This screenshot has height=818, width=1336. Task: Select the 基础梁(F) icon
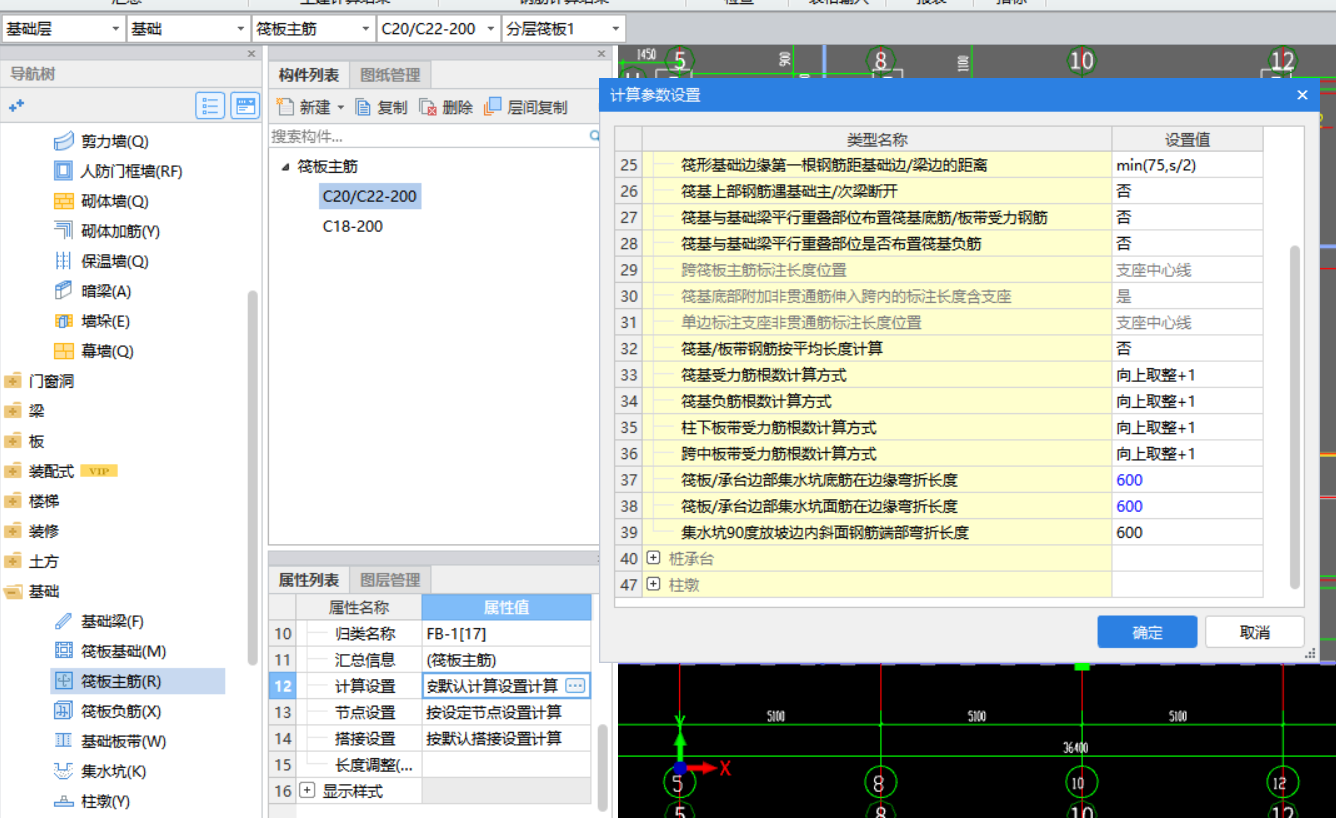63,621
